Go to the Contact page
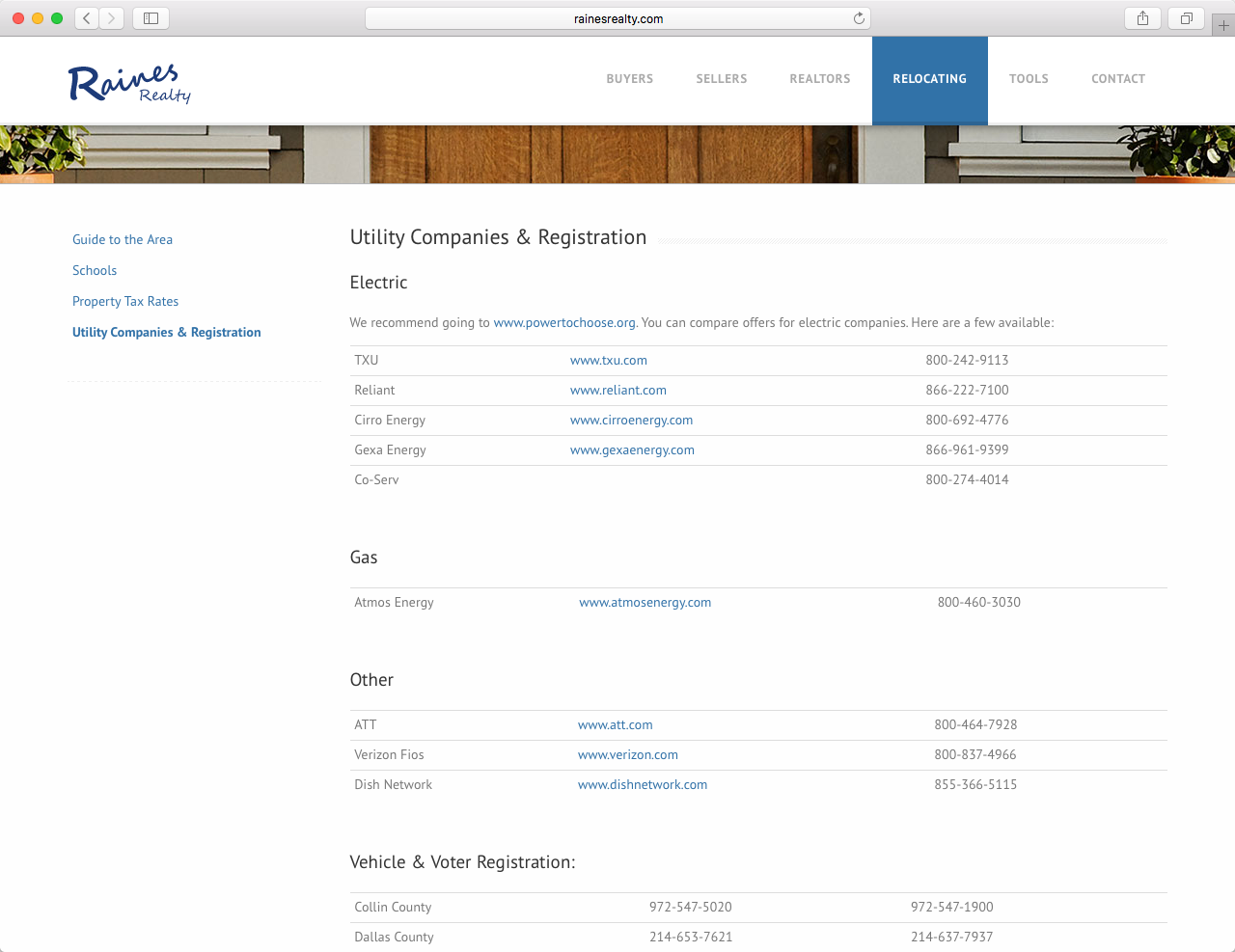Screen dimensions: 1235x952 click(1118, 79)
